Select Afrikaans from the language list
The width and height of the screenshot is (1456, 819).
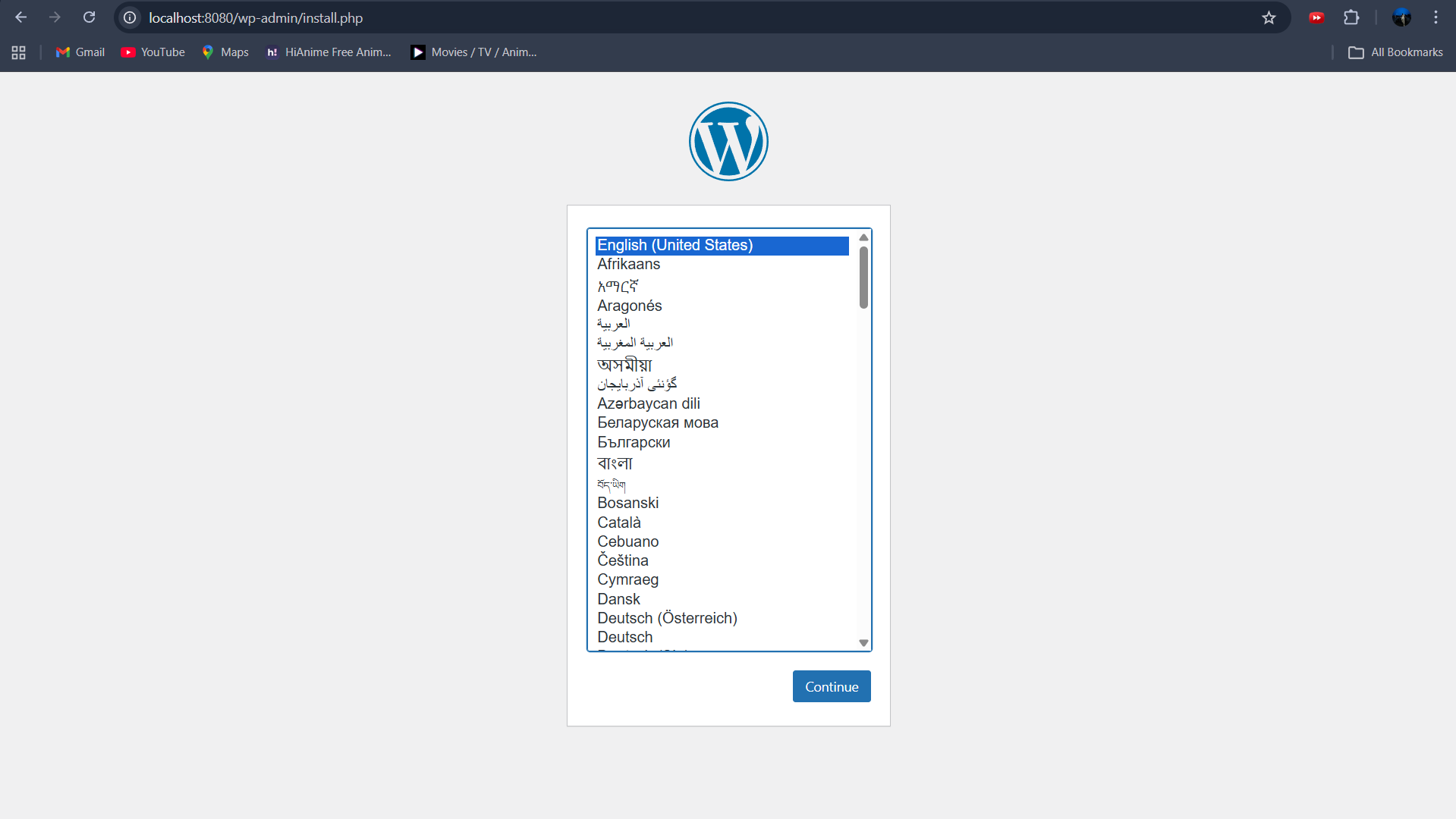[x=628, y=265]
